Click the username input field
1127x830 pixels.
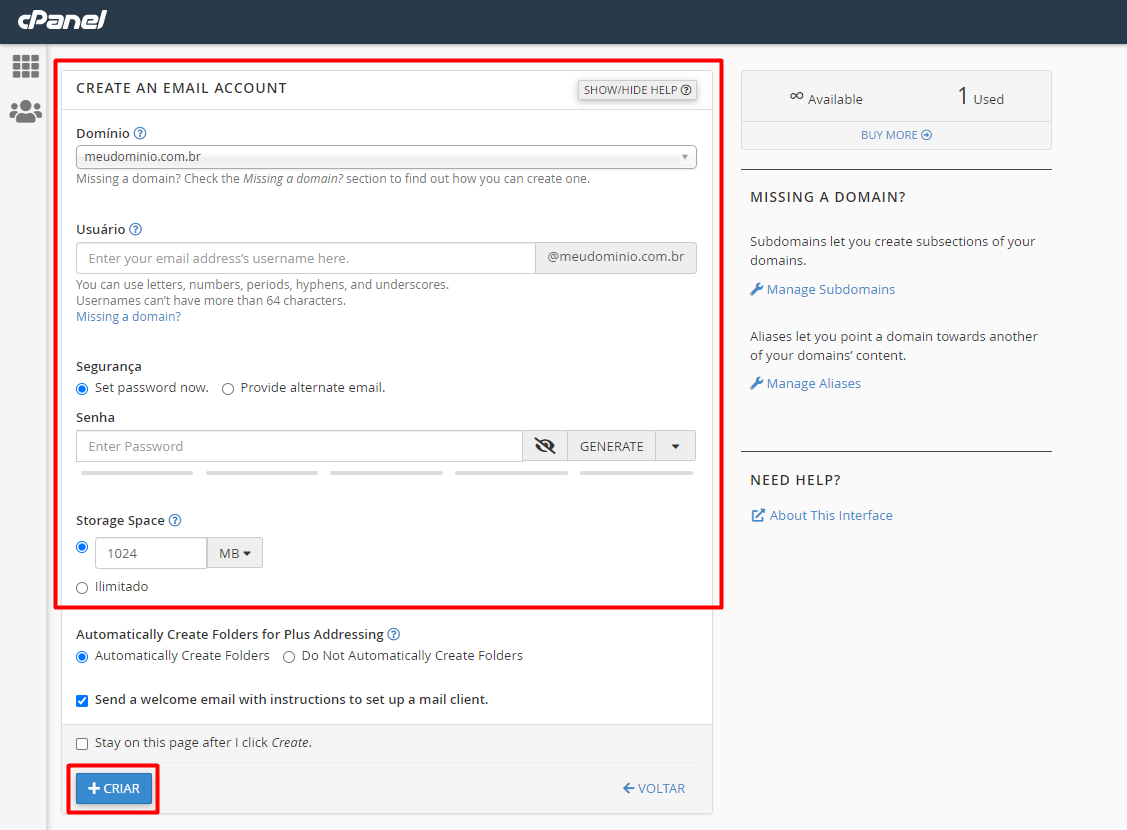click(x=305, y=258)
